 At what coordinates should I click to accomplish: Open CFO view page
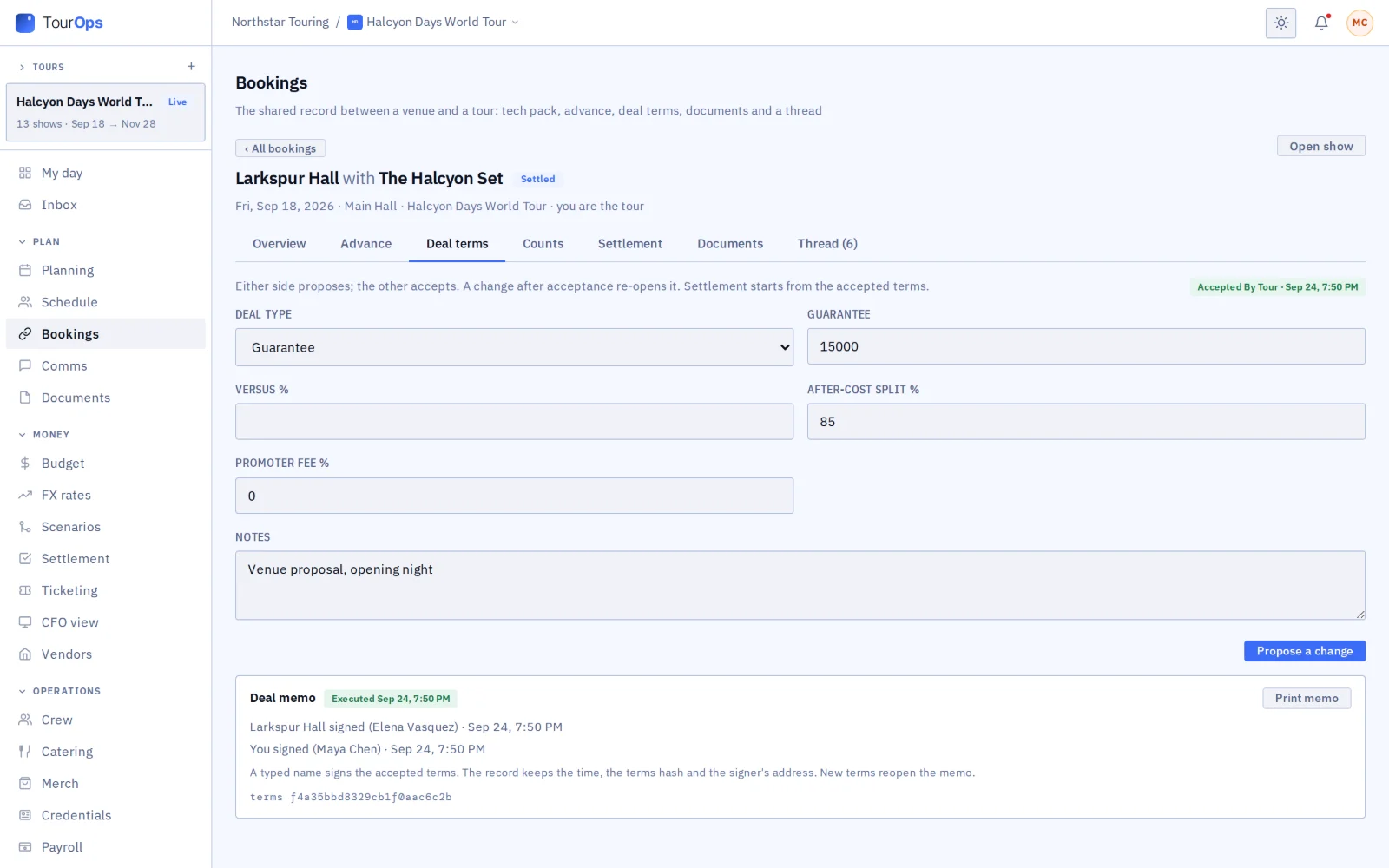pos(106,622)
